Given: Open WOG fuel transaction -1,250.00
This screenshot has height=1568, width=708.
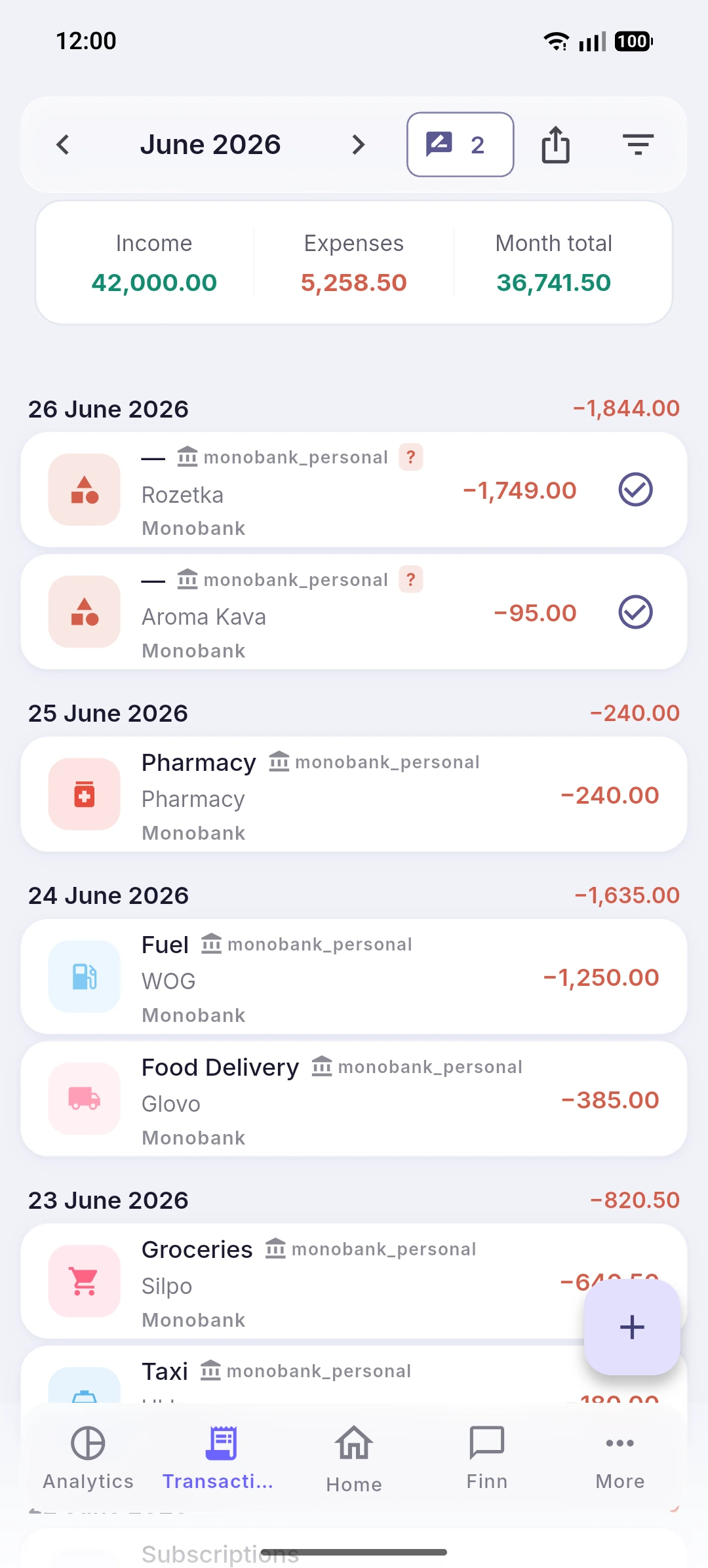Looking at the screenshot, I should [x=354, y=977].
